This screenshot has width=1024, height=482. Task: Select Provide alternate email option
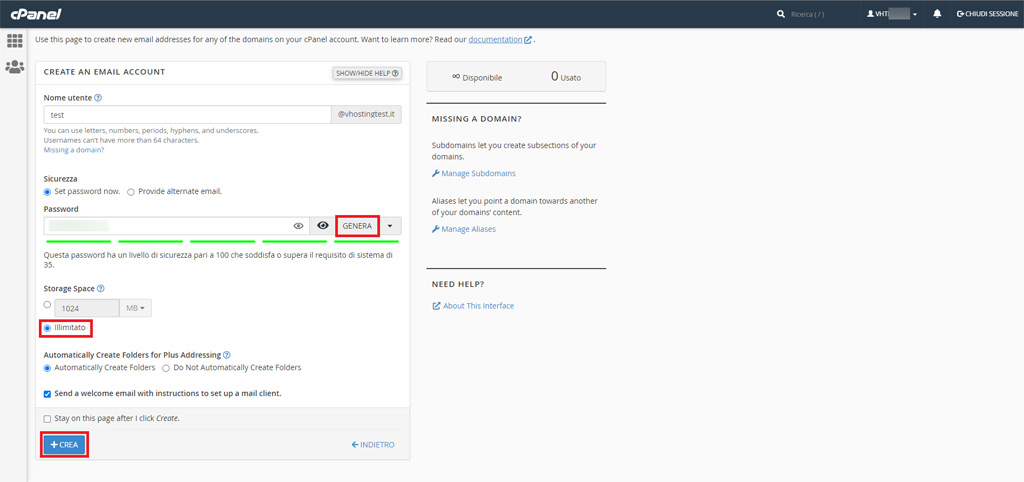[131, 192]
